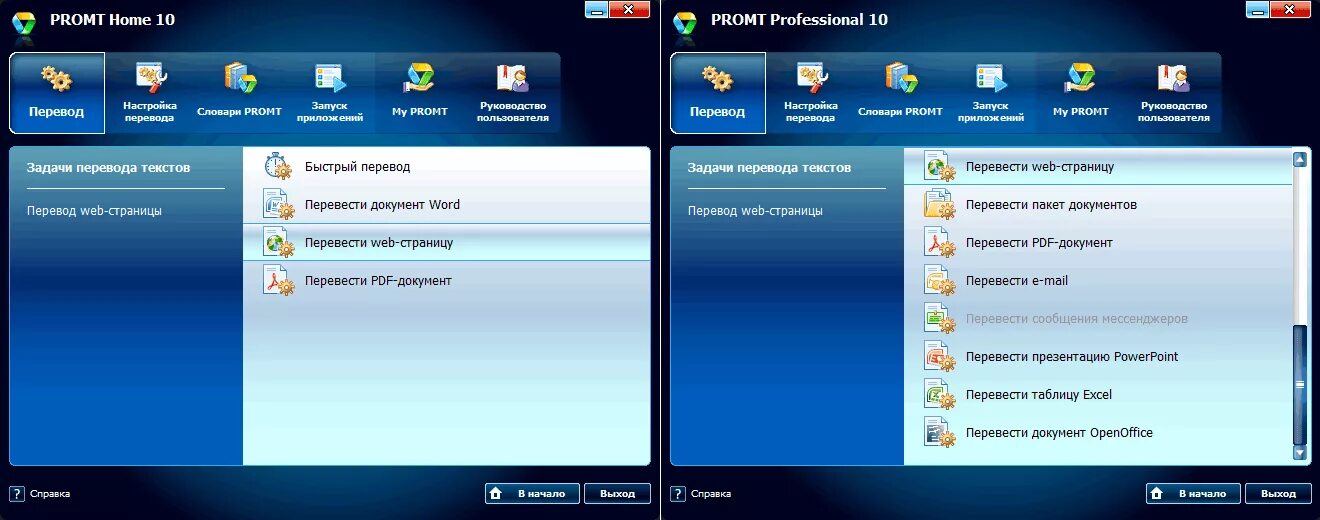Open Запуск приложений in PROMT Professional window
The width and height of the screenshot is (1320, 520).
click(991, 93)
